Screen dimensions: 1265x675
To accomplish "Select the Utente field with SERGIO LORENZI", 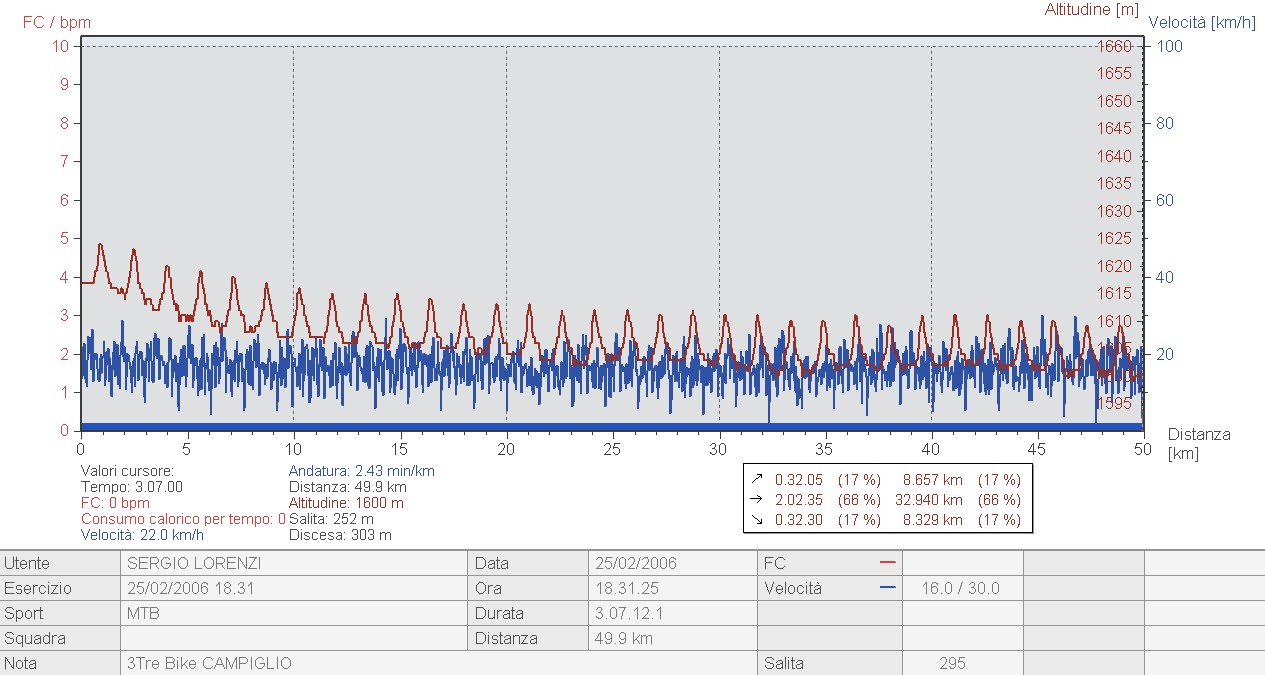I will (295, 563).
